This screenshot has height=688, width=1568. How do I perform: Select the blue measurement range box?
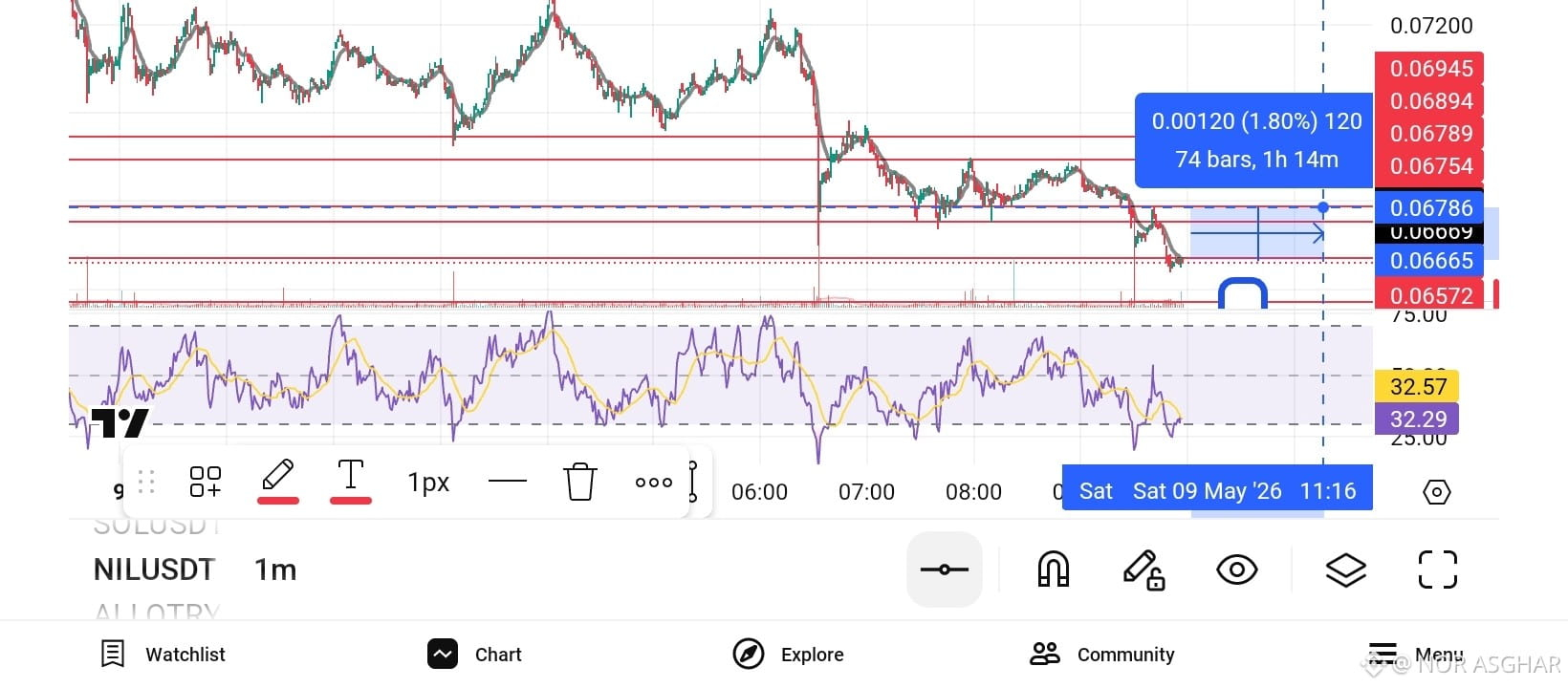(1256, 233)
